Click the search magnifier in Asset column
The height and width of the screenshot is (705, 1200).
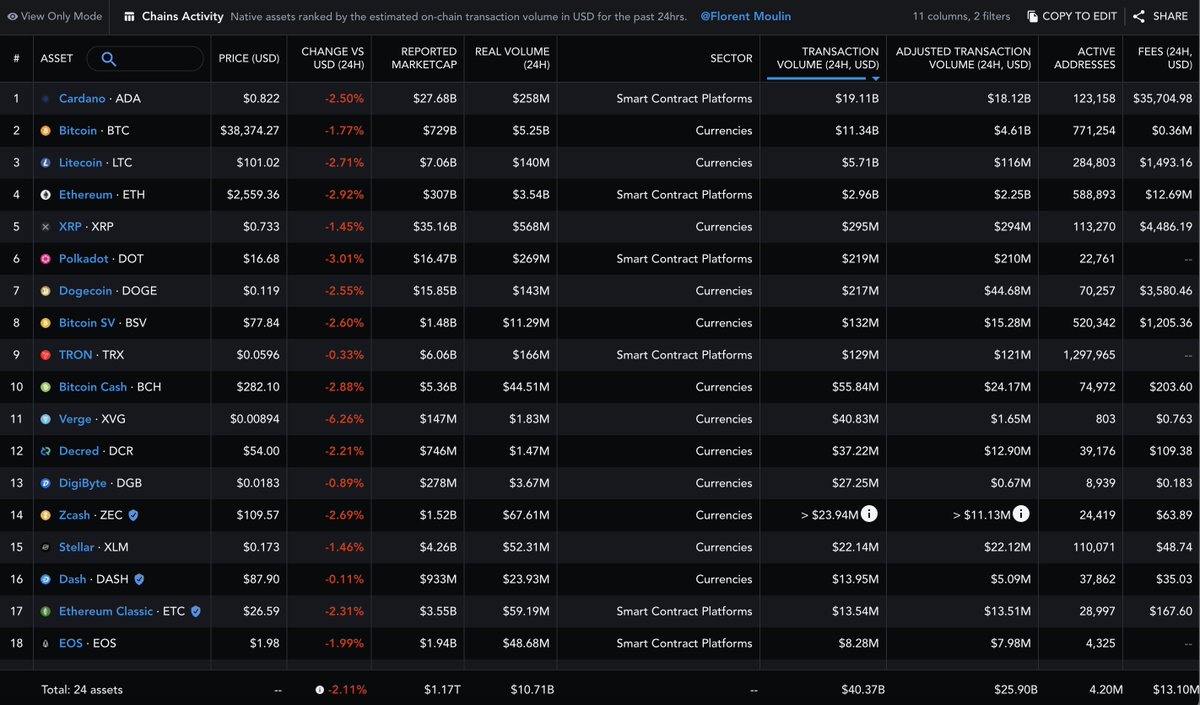point(109,59)
